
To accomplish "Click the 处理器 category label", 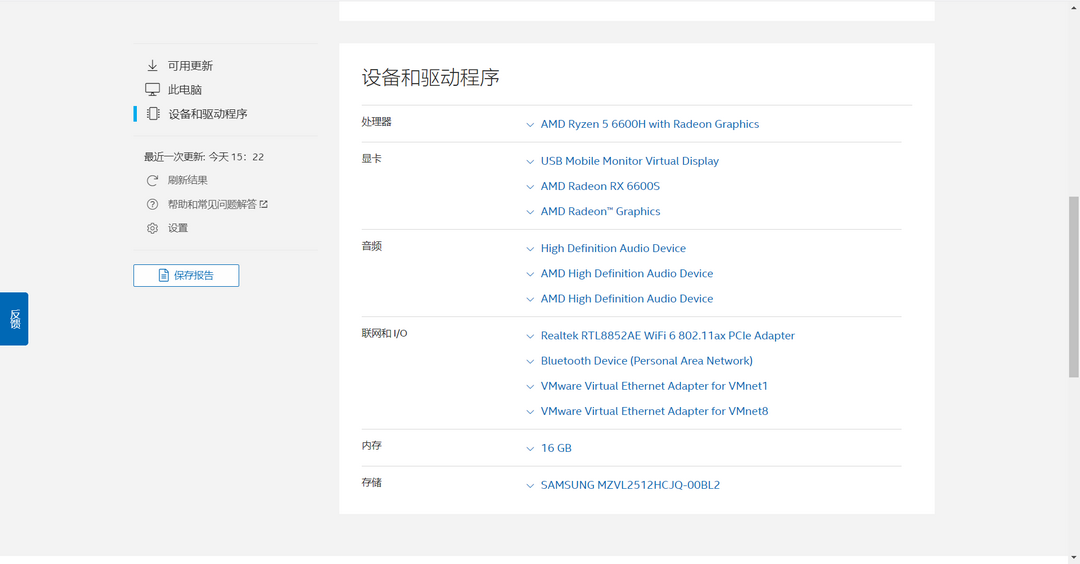I will (x=376, y=122).
